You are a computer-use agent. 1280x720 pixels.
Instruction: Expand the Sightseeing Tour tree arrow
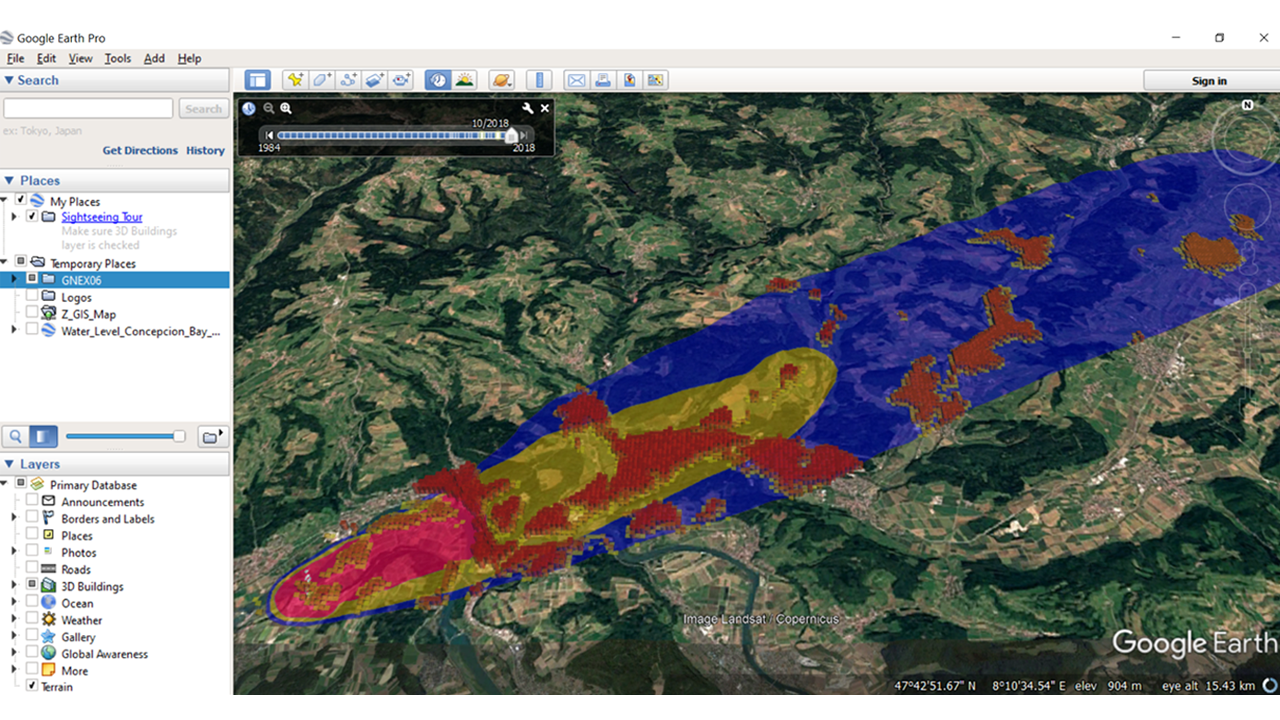14,216
